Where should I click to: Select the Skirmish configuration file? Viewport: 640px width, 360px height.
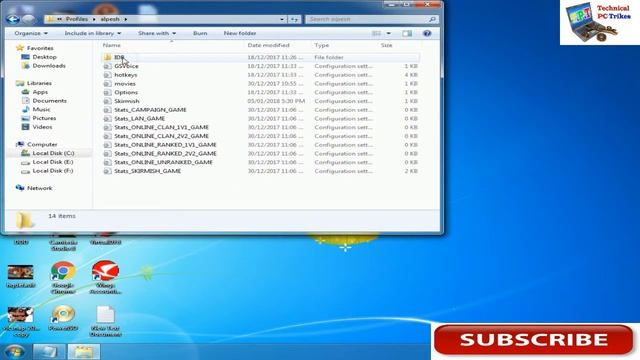(127, 101)
